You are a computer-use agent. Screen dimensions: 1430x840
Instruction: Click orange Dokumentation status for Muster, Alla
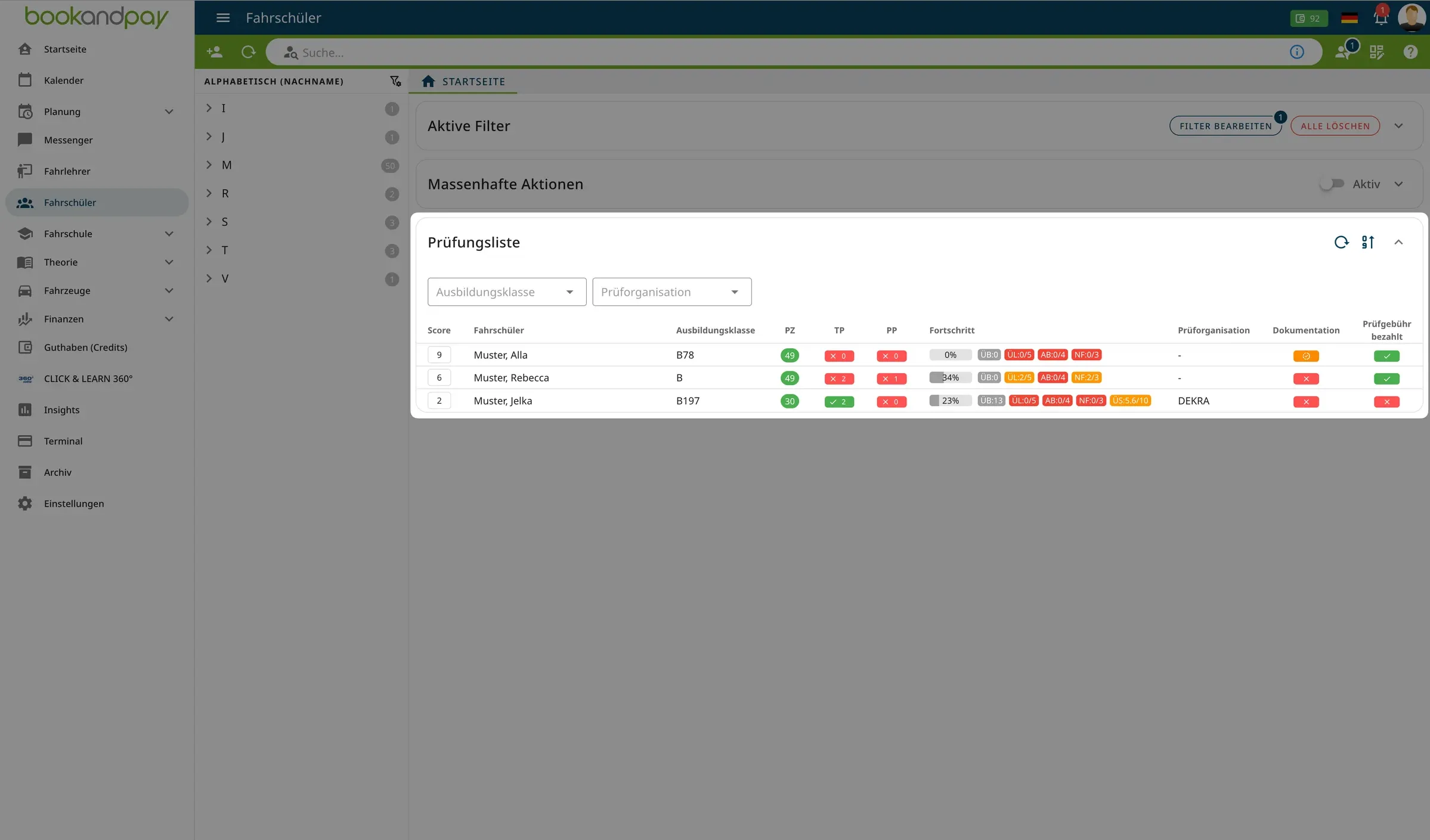[x=1306, y=356]
